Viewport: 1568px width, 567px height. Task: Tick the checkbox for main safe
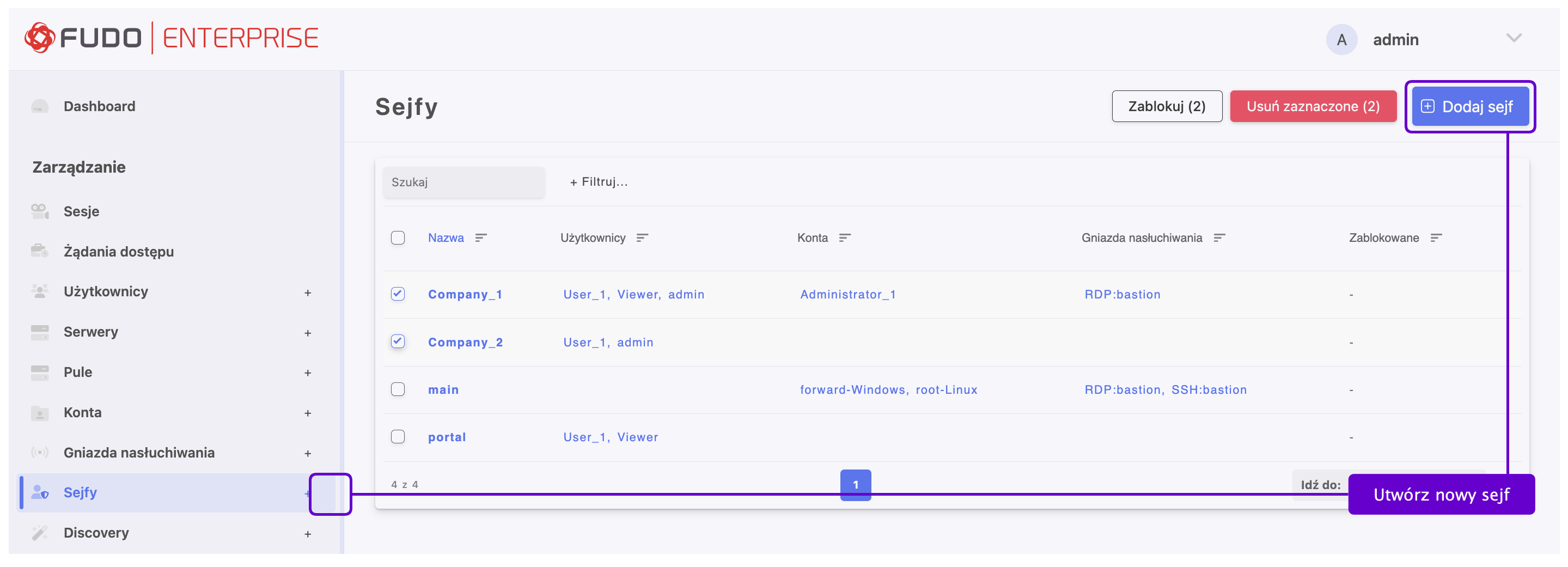coord(398,389)
